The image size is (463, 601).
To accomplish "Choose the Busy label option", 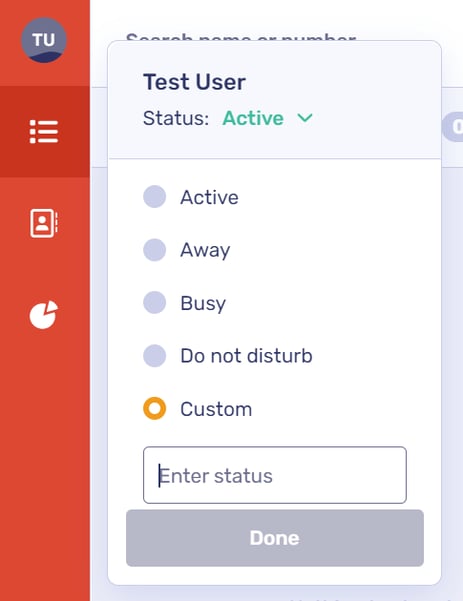I will (x=203, y=303).
